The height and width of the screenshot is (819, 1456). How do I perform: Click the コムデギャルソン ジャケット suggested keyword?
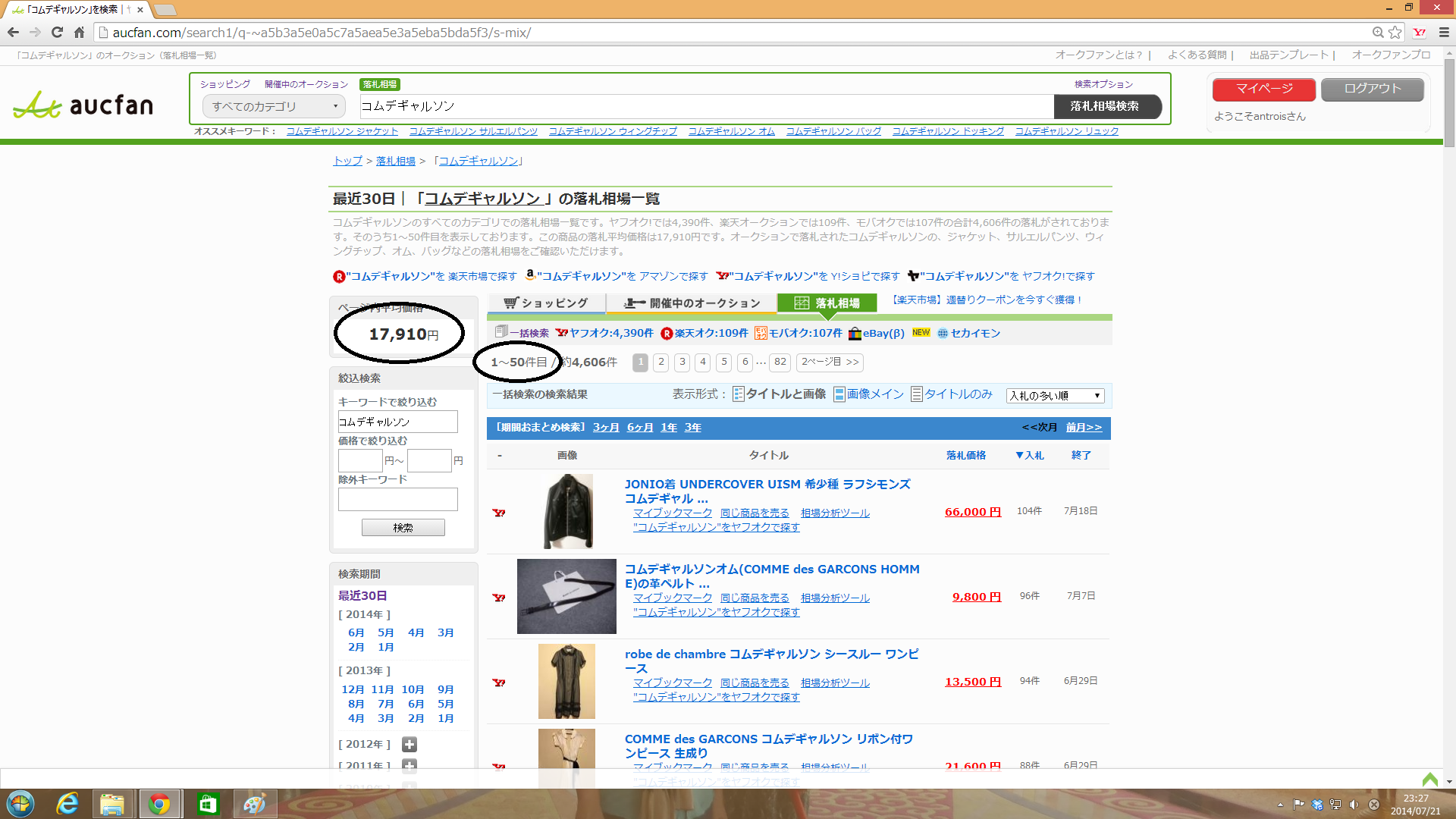[x=342, y=131]
